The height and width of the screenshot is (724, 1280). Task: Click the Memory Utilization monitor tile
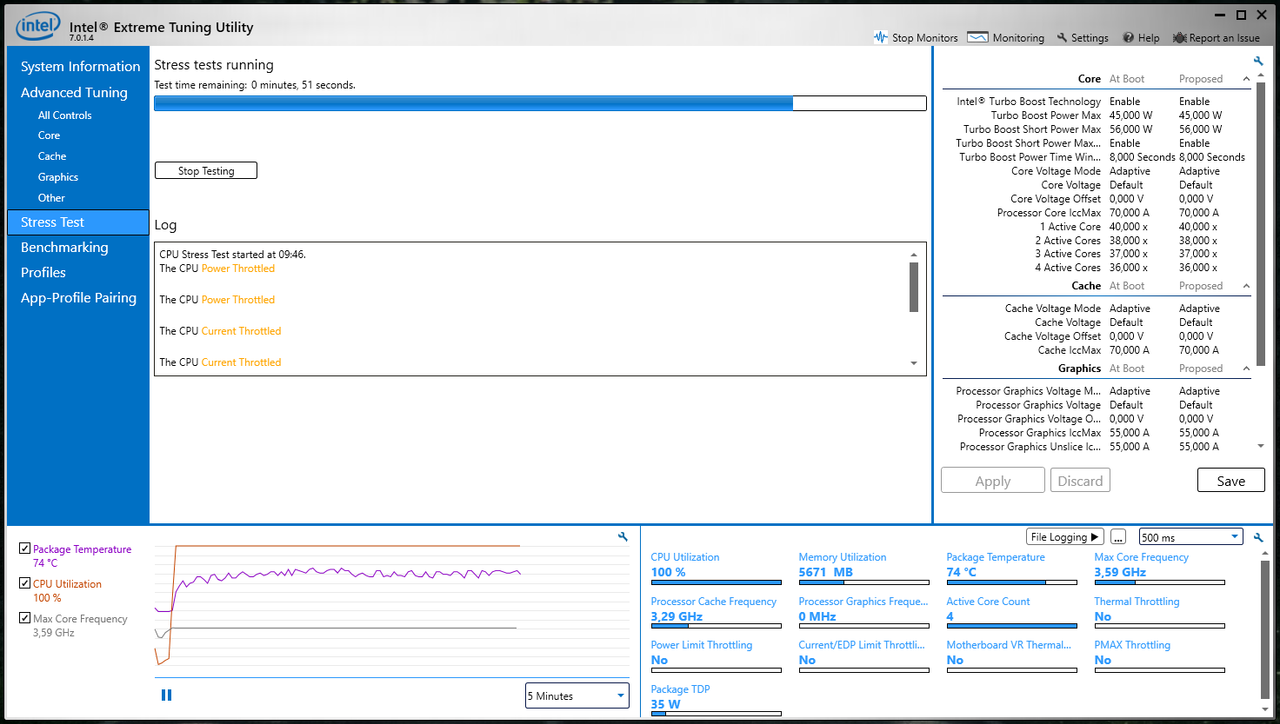[864, 569]
